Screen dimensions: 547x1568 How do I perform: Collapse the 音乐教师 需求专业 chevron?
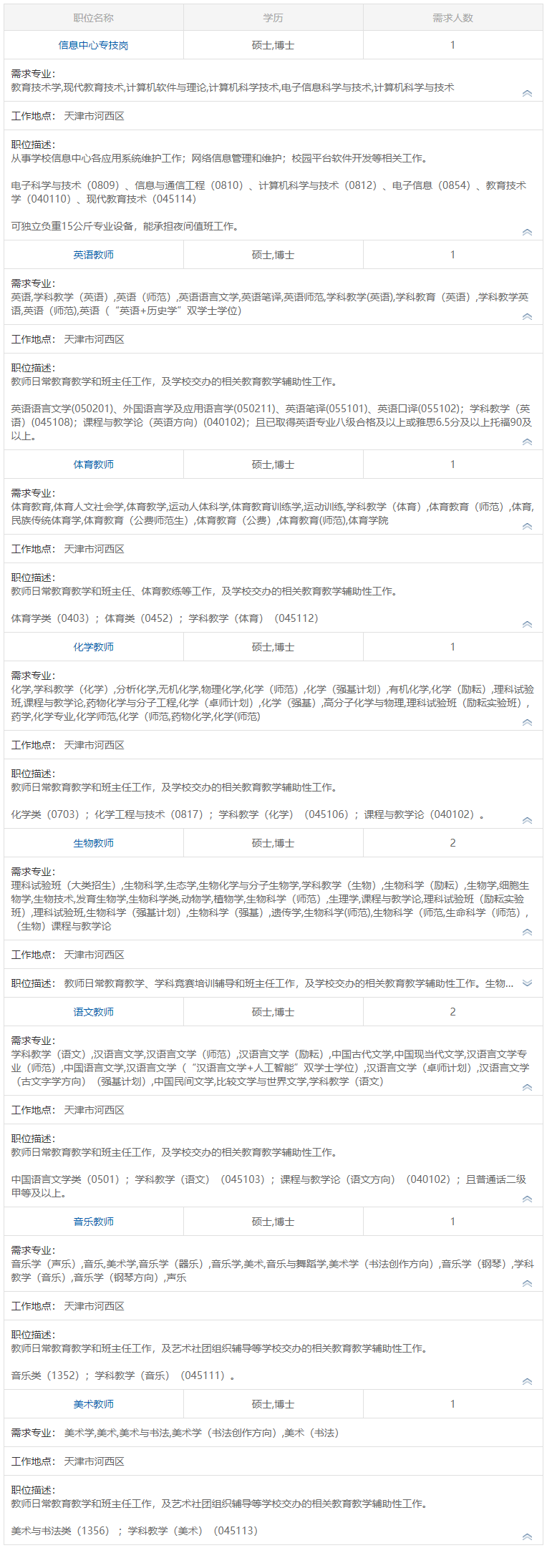[x=527, y=1283]
